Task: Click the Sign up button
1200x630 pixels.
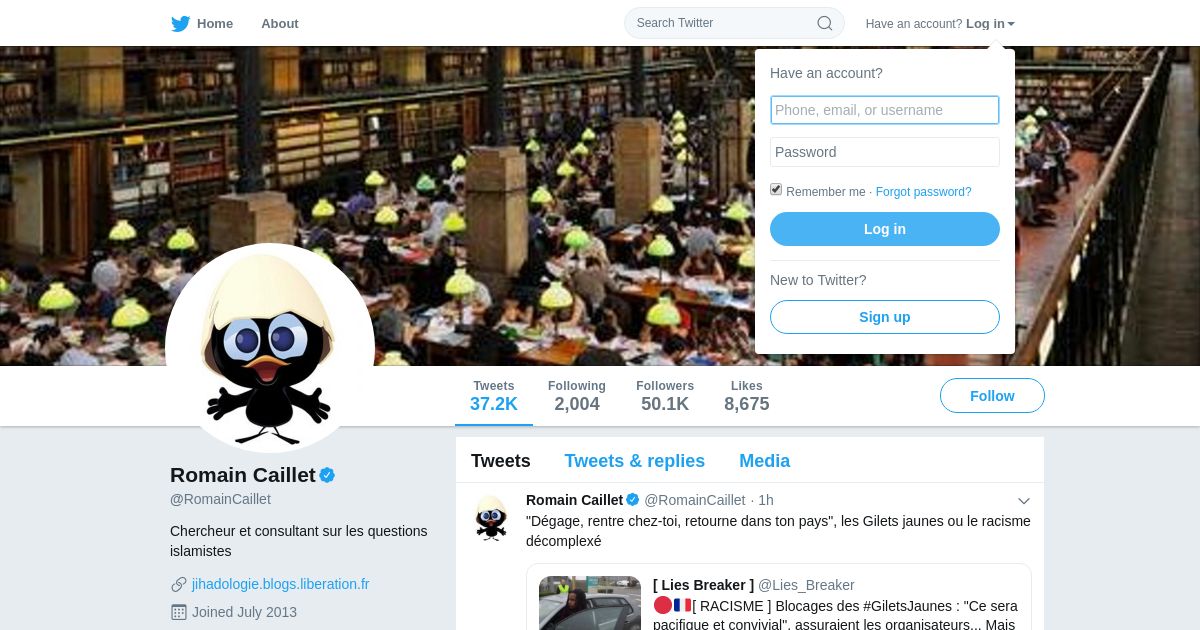Action: [885, 317]
